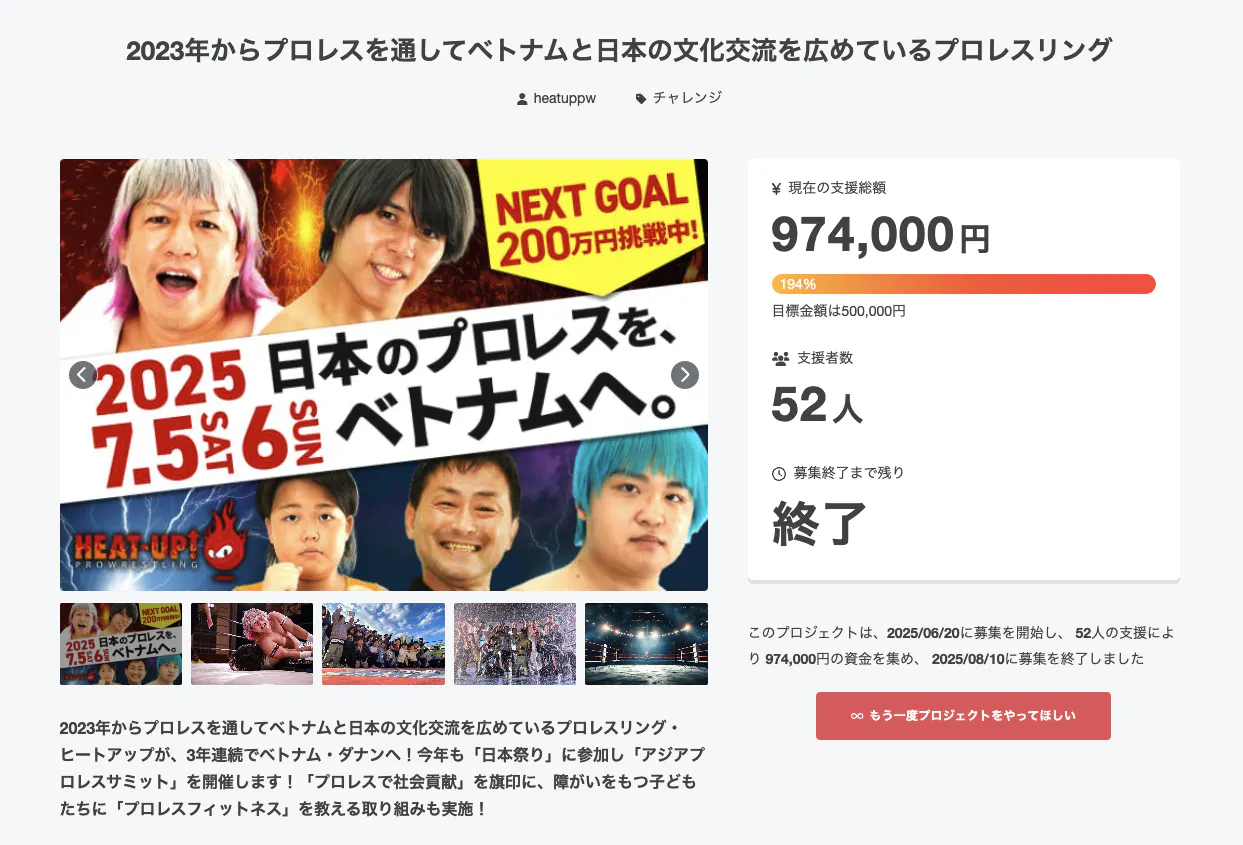
Task: Click the 194% funding progress bar
Action: pyautogui.click(x=964, y=284)
